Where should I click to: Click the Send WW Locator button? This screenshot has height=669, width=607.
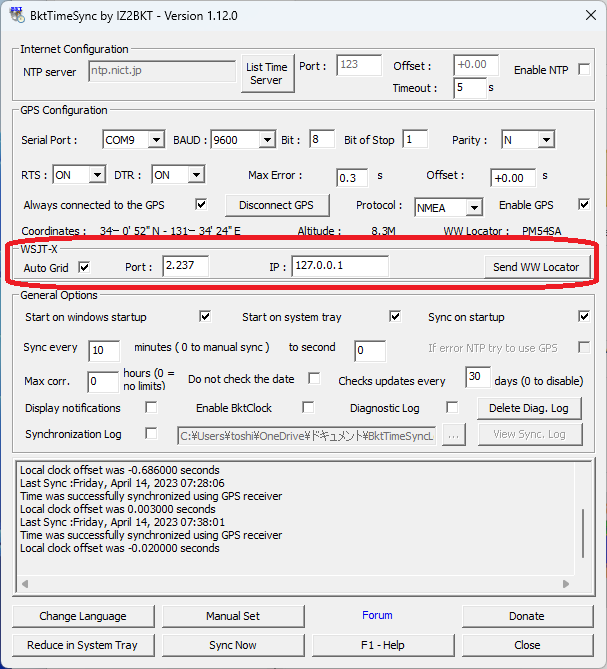pyautogui.click(x=537, y=267)
